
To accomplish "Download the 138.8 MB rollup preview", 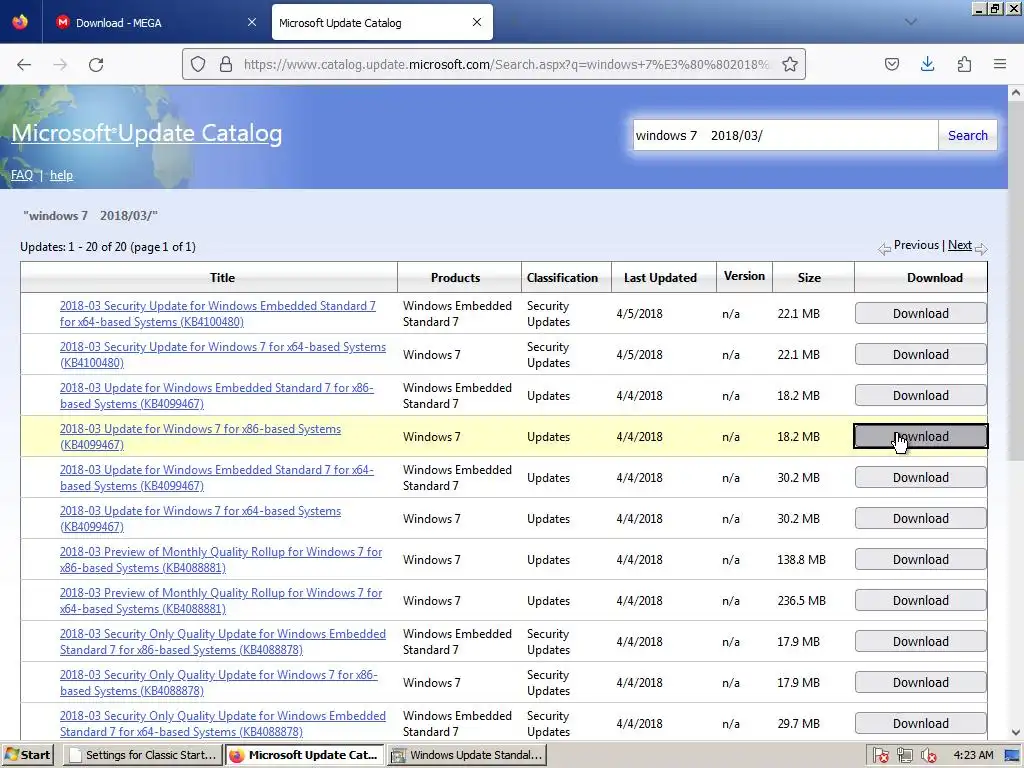I will [x=920, y=560].
